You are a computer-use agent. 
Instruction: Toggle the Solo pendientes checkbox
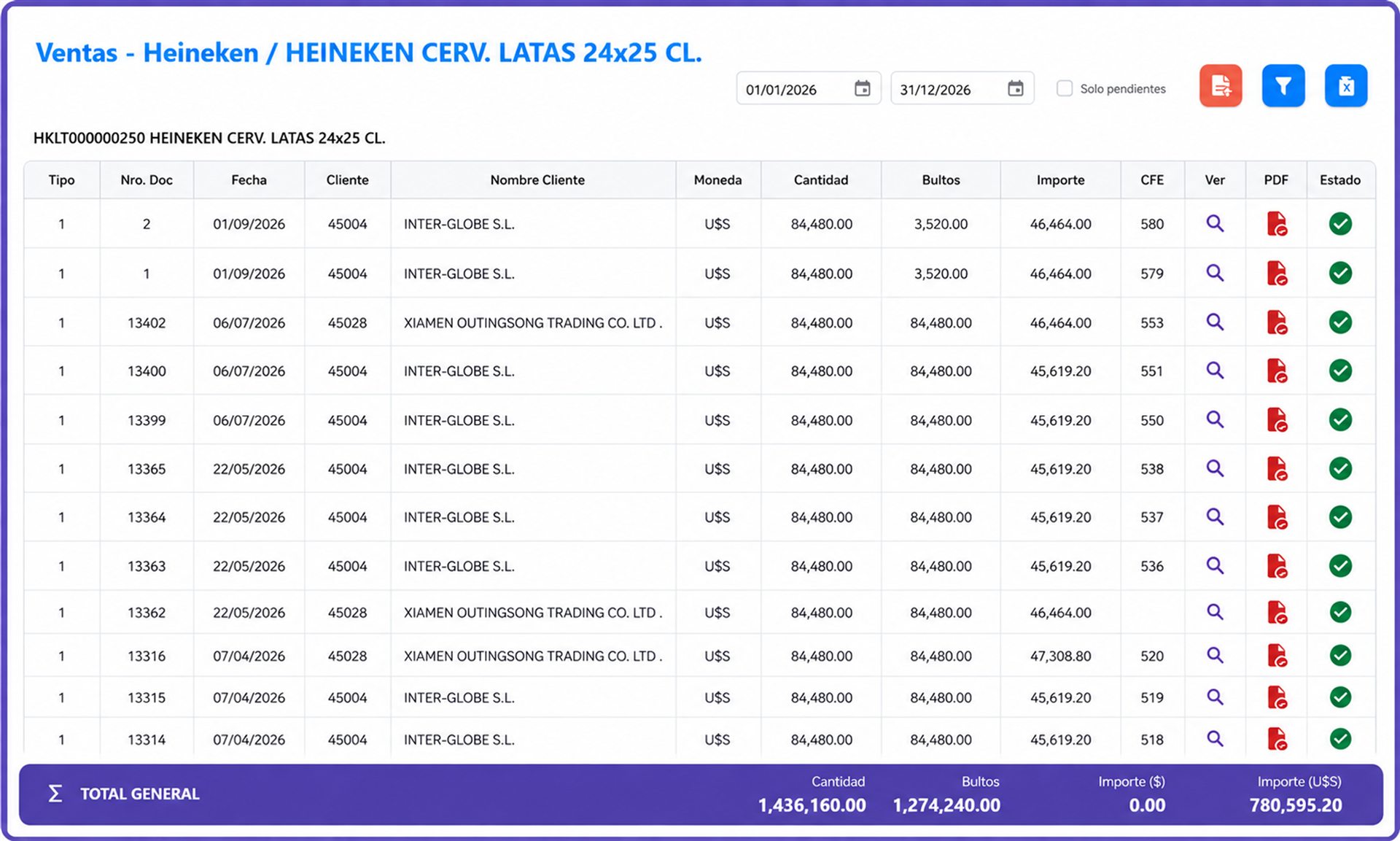(x=1065, y=88)
